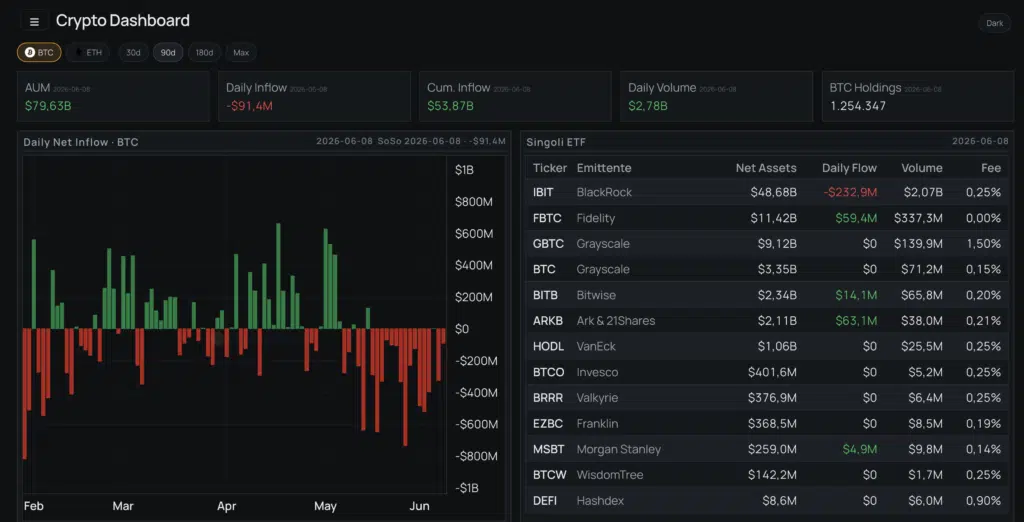This screenshot has width=1024, height=522.
Task: Select the MSBT ticker cell
Action: click(x=547, y=449)
